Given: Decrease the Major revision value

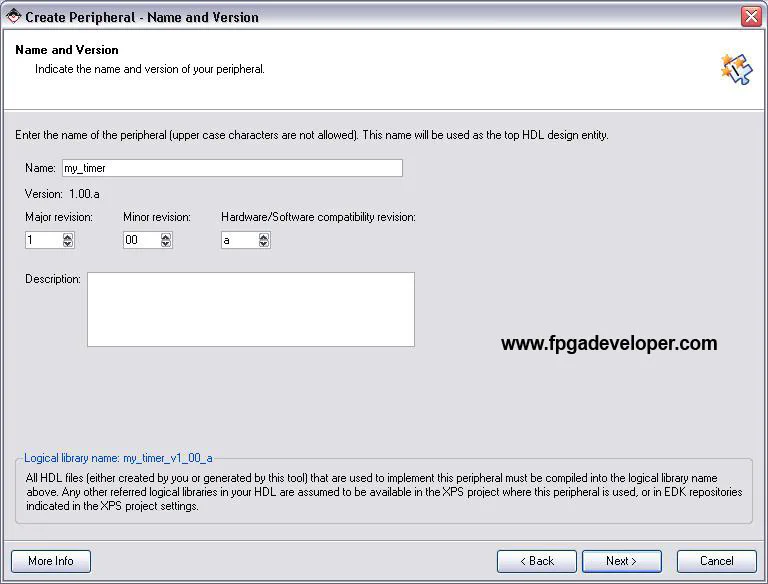Looking at the screenshot, I should (68, 244).
